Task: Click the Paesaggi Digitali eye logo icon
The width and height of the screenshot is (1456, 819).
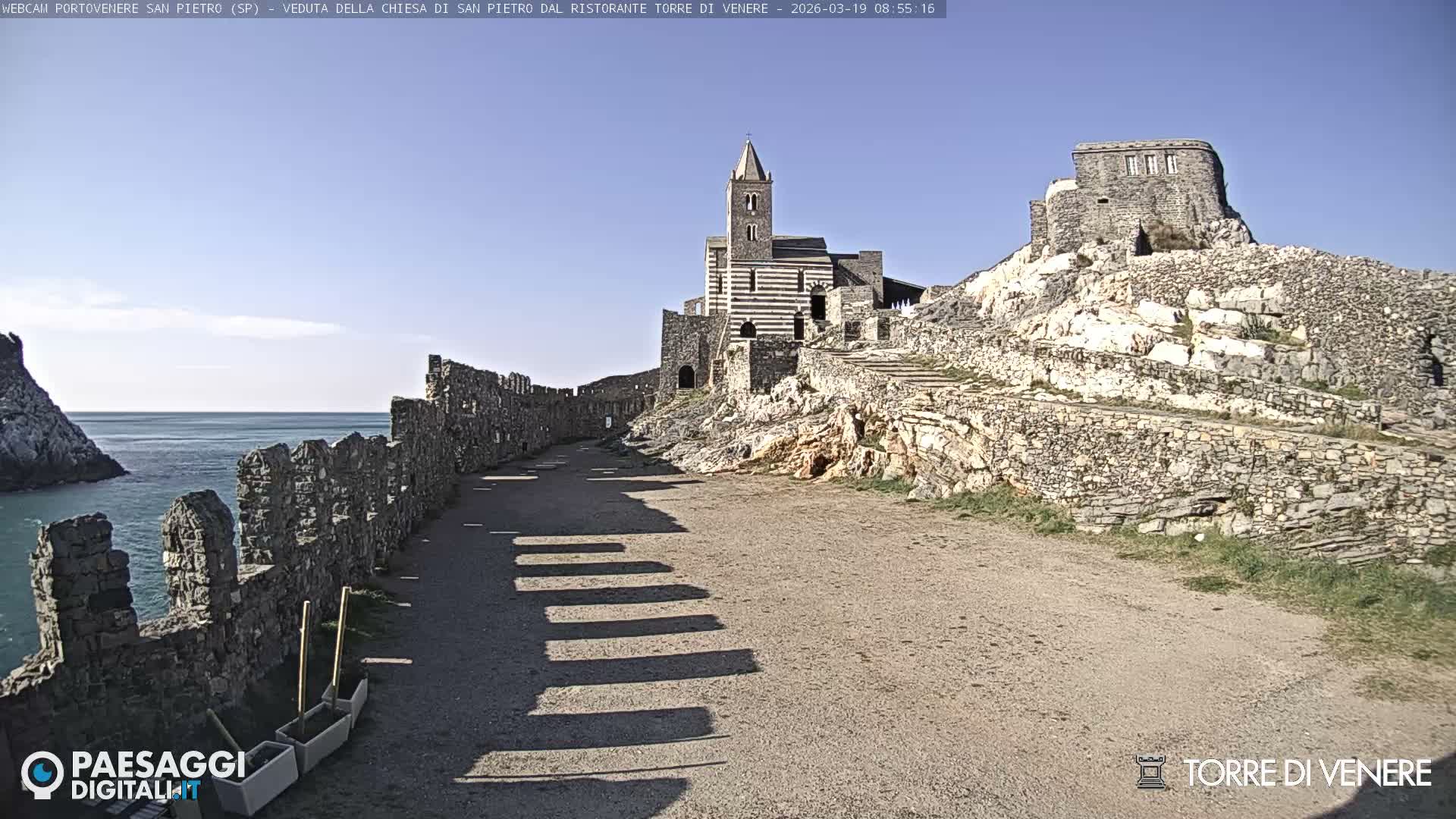Action: (42, 774)
